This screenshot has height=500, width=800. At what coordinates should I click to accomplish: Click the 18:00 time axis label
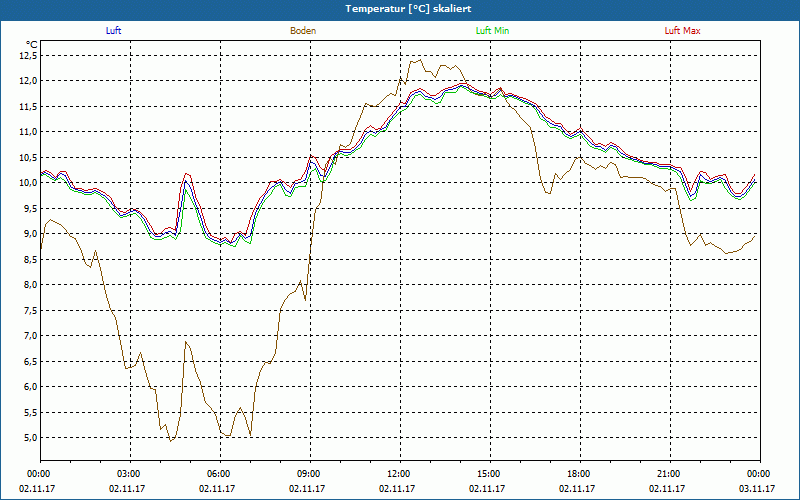coord(577,474)
